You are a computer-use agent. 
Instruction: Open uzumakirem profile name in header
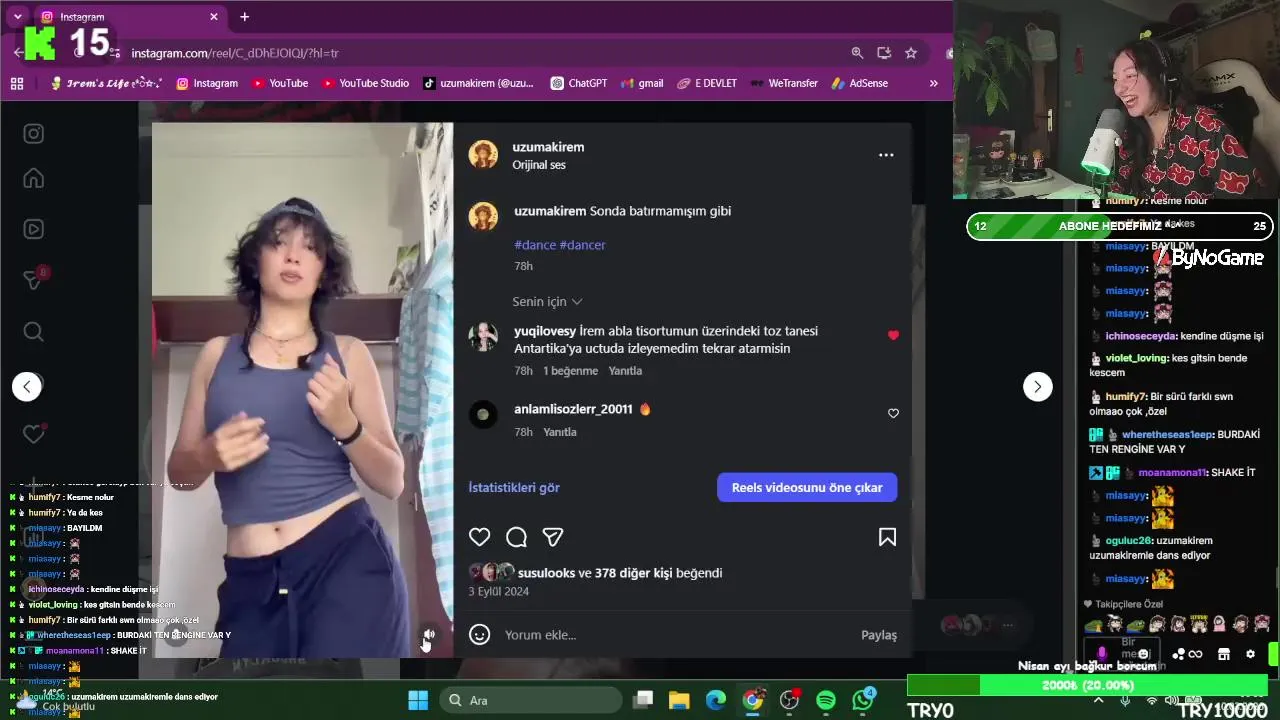point(548,147)
